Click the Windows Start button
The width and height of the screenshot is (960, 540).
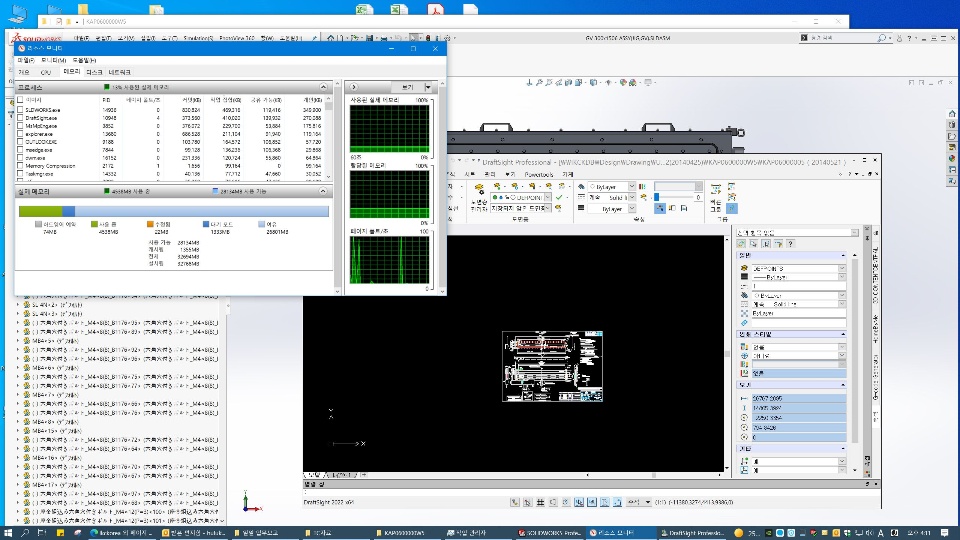pos(10,532)
